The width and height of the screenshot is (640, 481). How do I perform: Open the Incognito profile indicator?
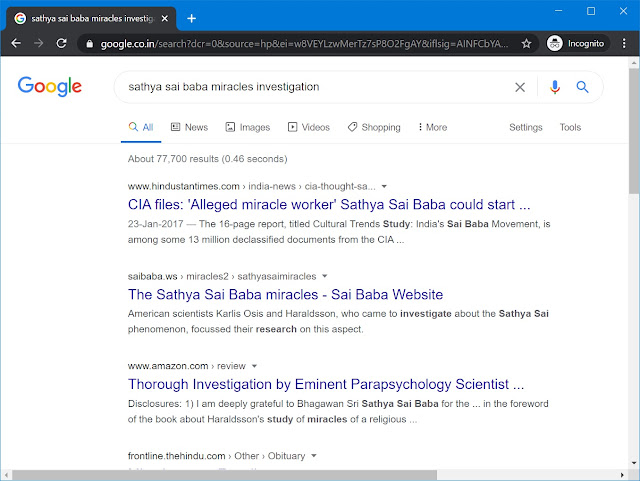click(x=576, y=43)
